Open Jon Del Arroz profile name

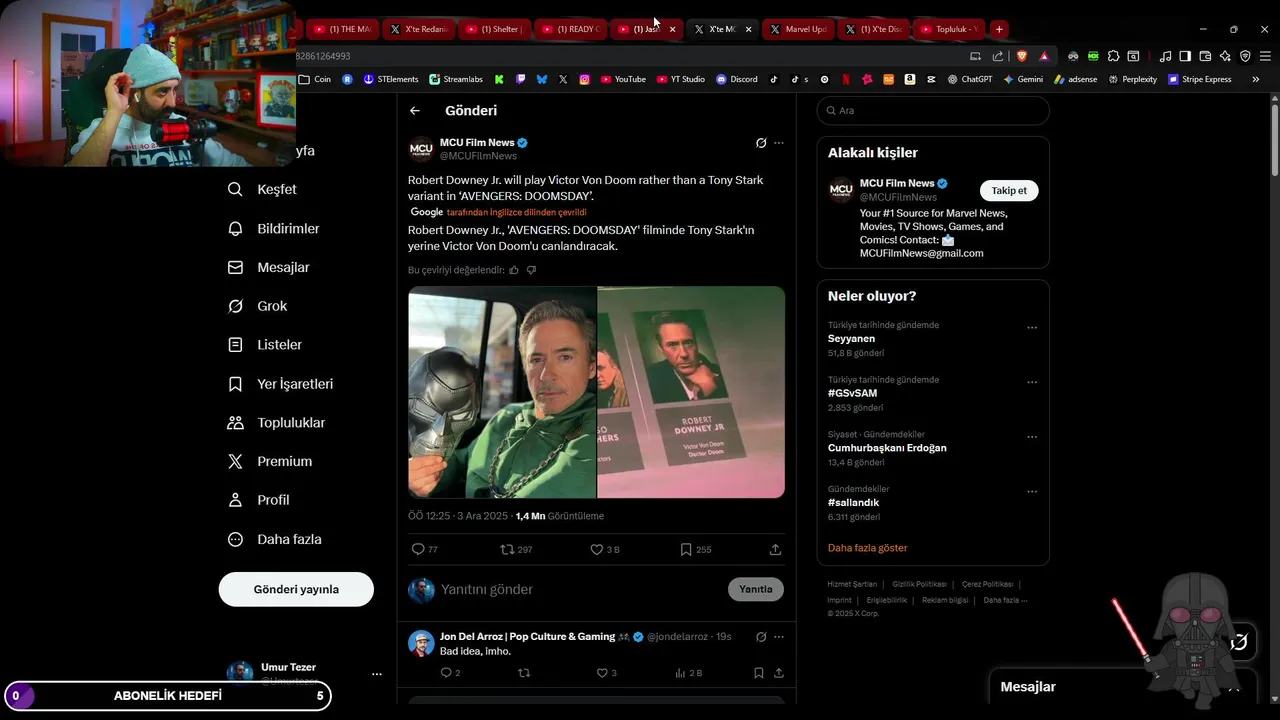(x=527, y=636)
